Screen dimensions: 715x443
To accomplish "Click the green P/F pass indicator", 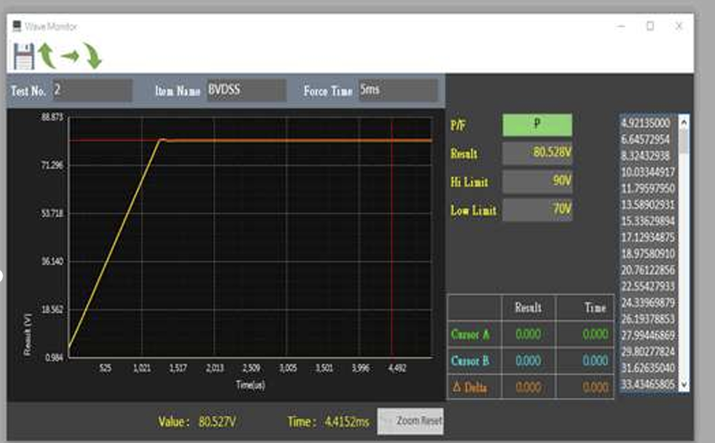I will pyautogui.click(x=537, y=125).
